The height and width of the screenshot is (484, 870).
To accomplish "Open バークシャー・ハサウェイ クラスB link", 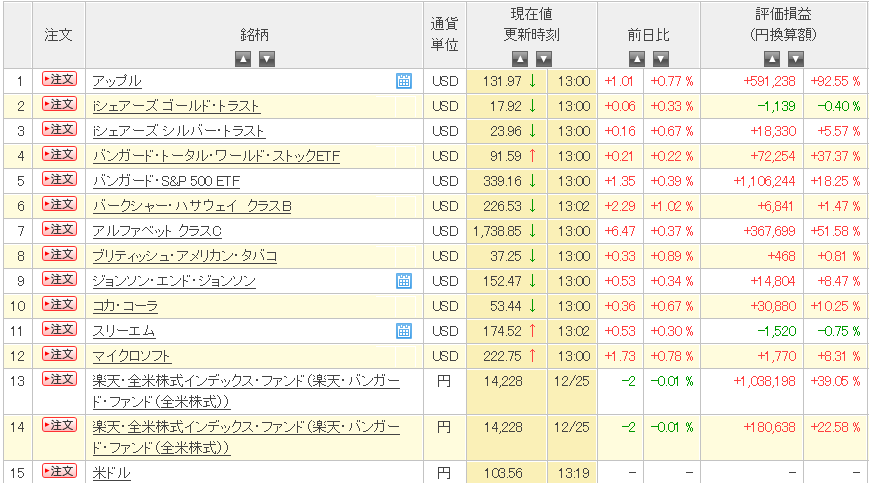I will (x=192, y=206).
